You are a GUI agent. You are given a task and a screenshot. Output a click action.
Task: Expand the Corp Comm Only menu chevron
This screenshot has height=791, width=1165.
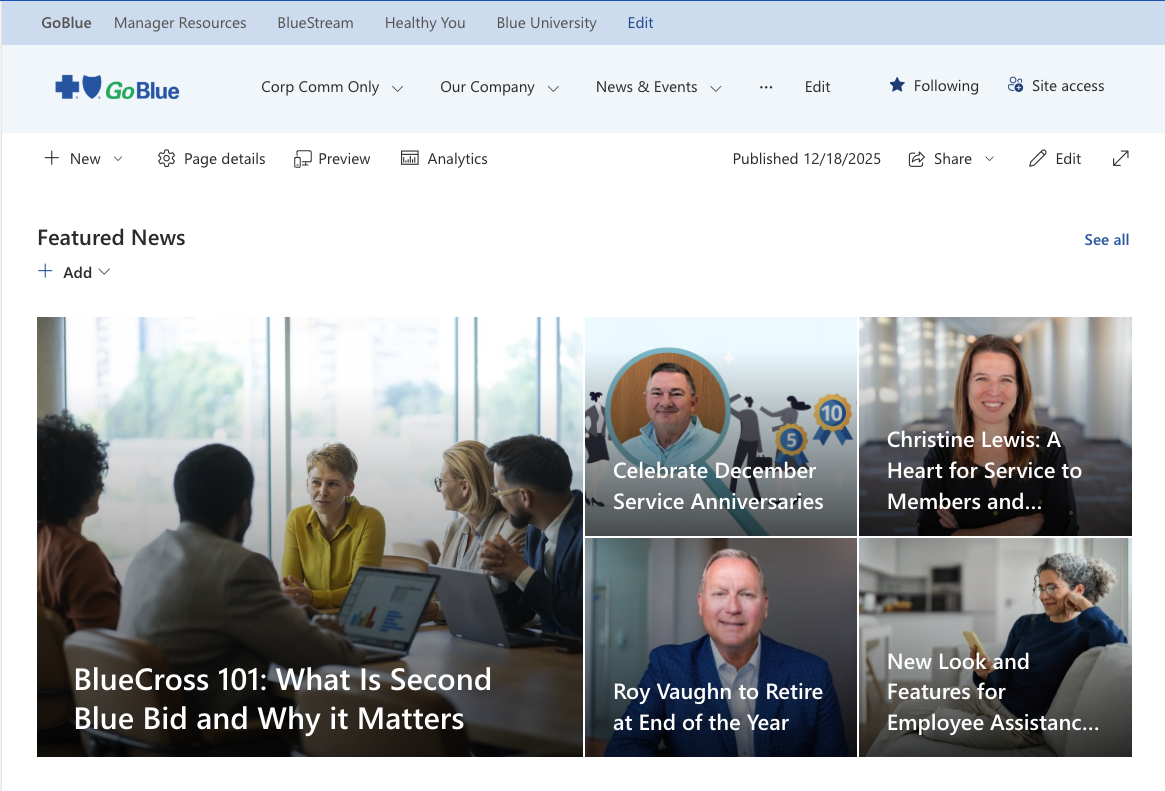click(397, 88)
